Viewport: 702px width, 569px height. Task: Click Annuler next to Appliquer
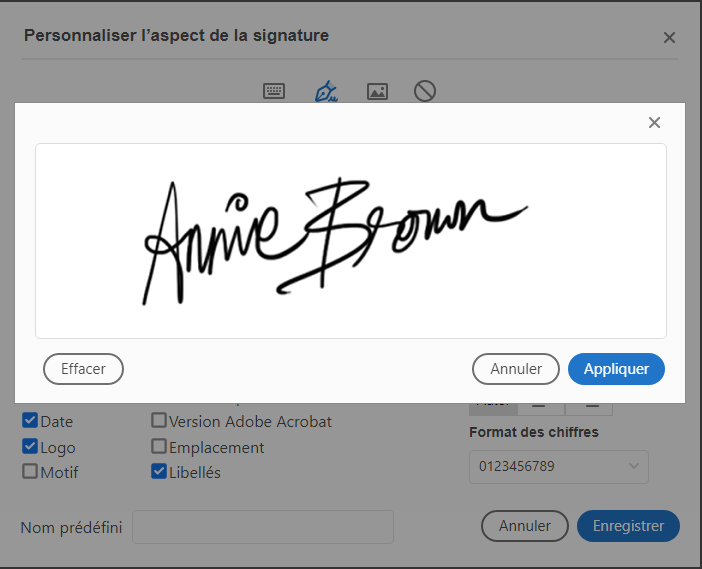click(x=516, y=369)
